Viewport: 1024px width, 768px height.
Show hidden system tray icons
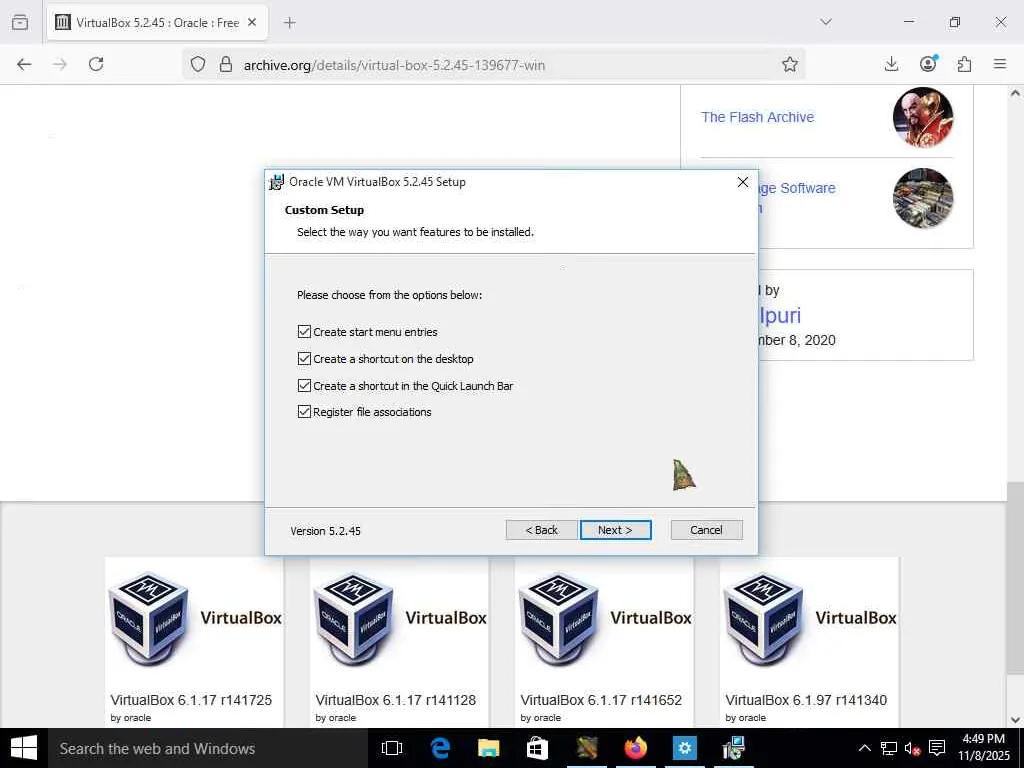(864, 748)
